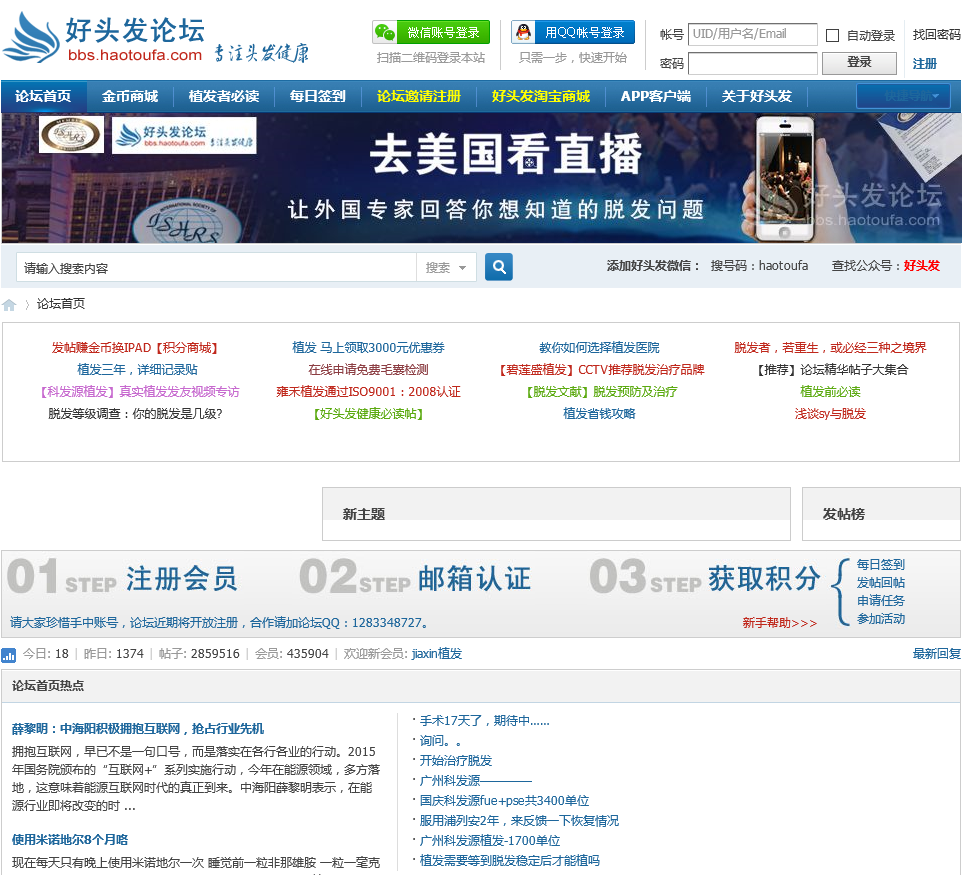Open thread 手术17天了，期待中

click(x=484, y=720)
